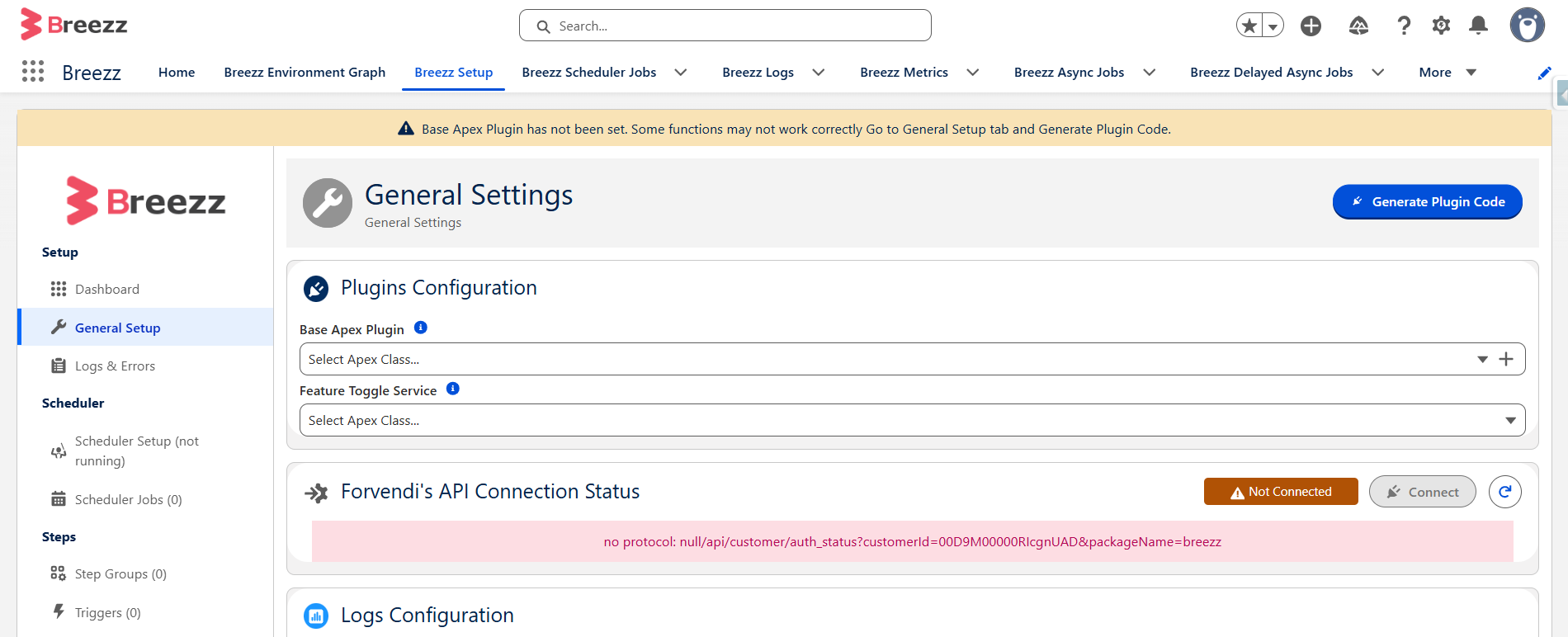
Task: Click the Scheduler Jobs calendar icon
Action: (59, 498)
